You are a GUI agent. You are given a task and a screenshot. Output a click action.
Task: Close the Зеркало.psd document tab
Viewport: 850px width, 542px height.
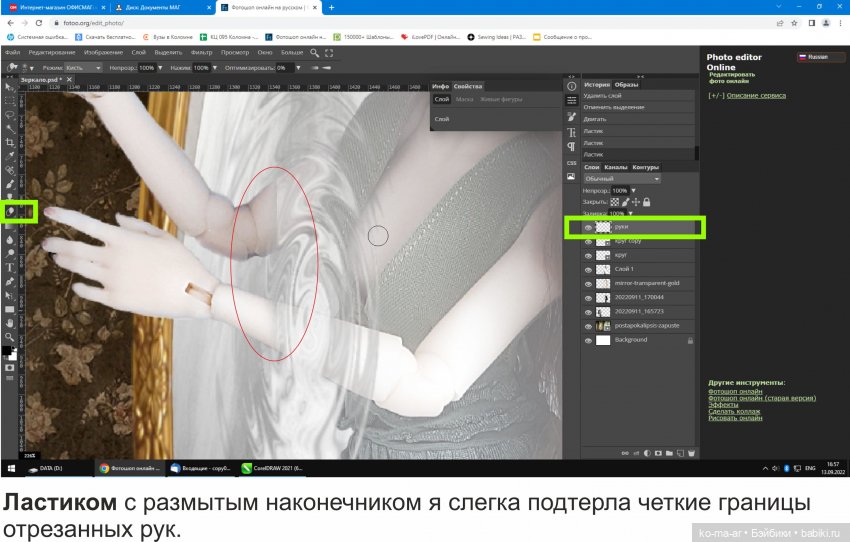69,80
